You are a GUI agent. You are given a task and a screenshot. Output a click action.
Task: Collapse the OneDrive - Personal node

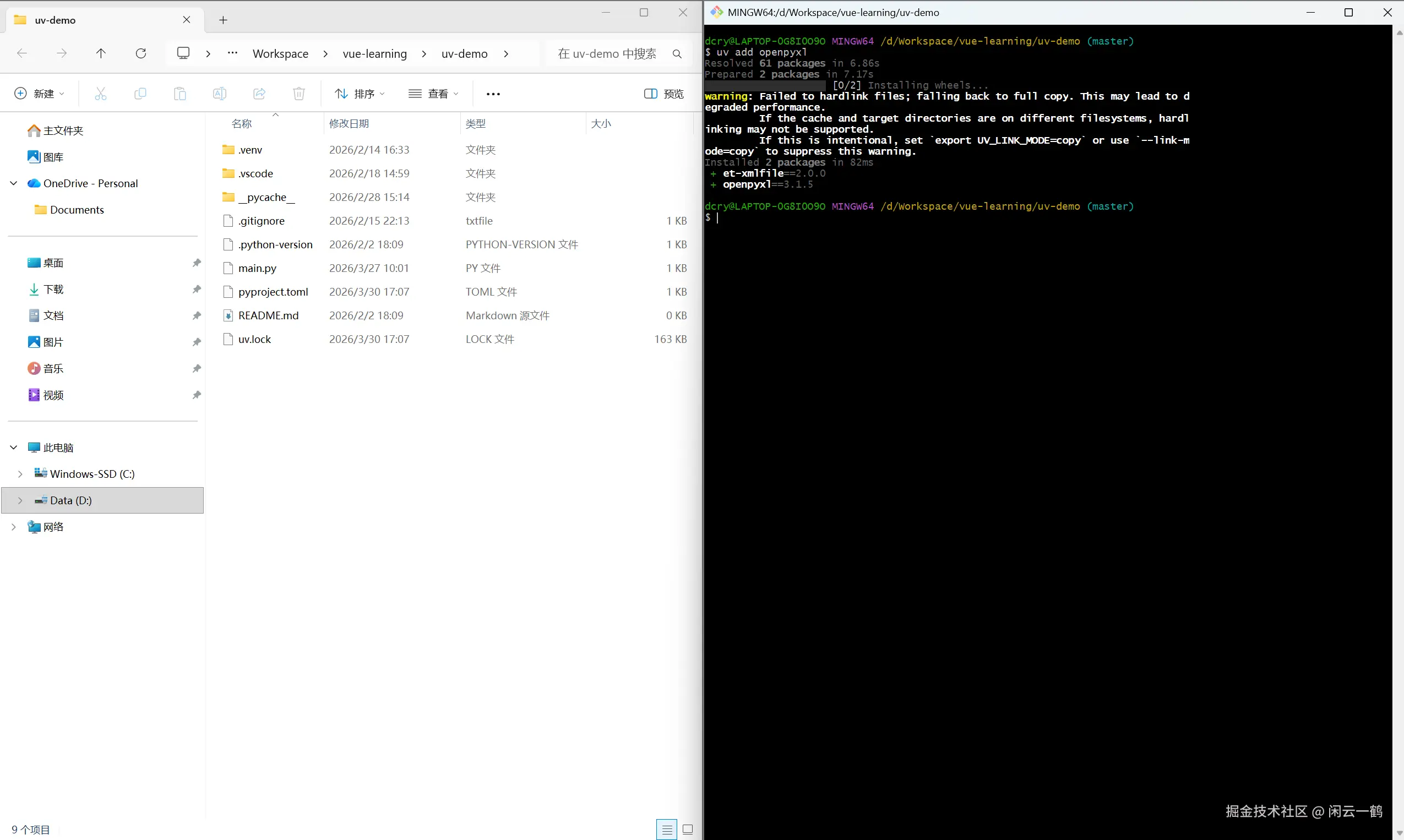pos(14,183)
